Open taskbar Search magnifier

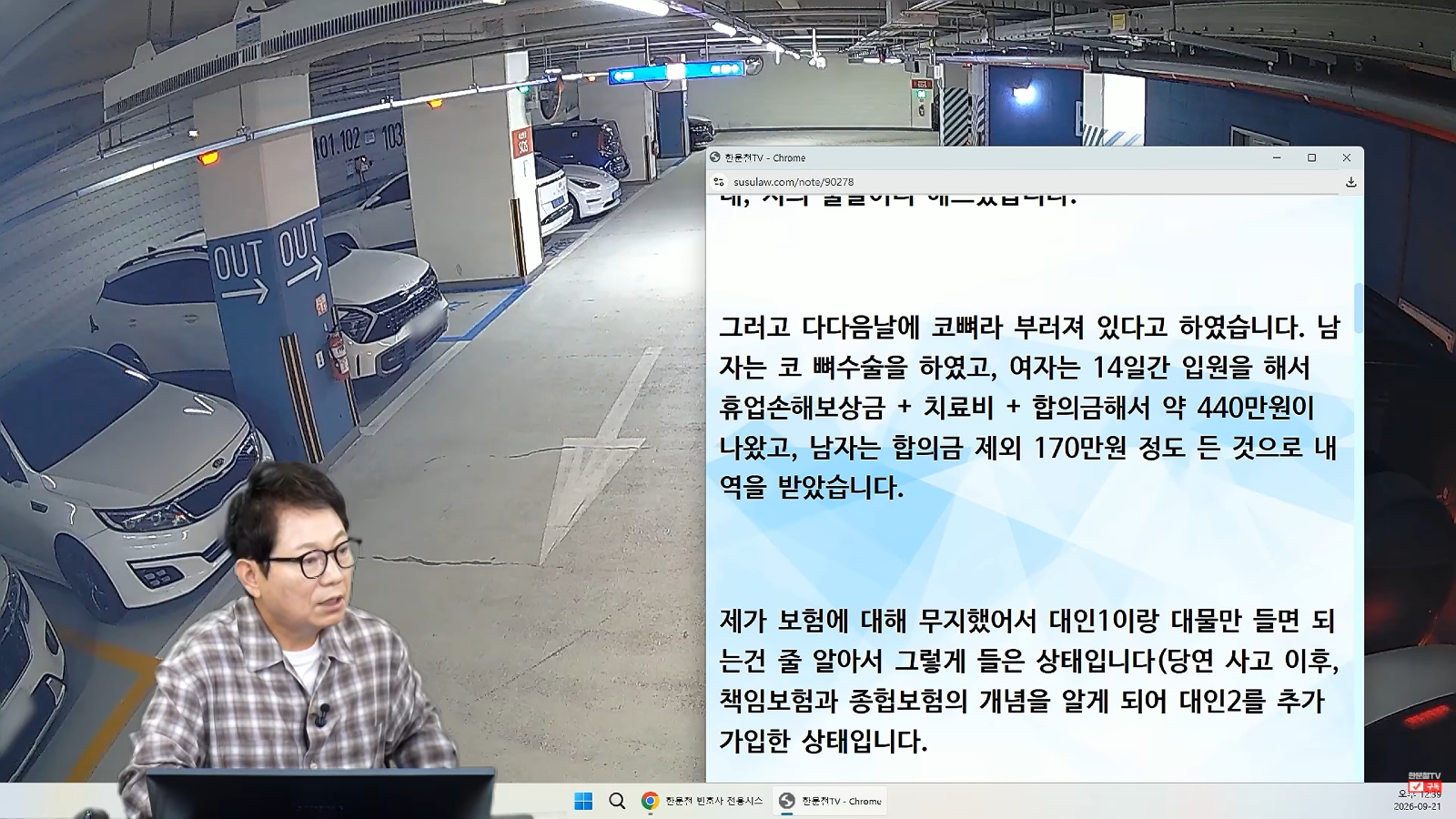point(617,801)
